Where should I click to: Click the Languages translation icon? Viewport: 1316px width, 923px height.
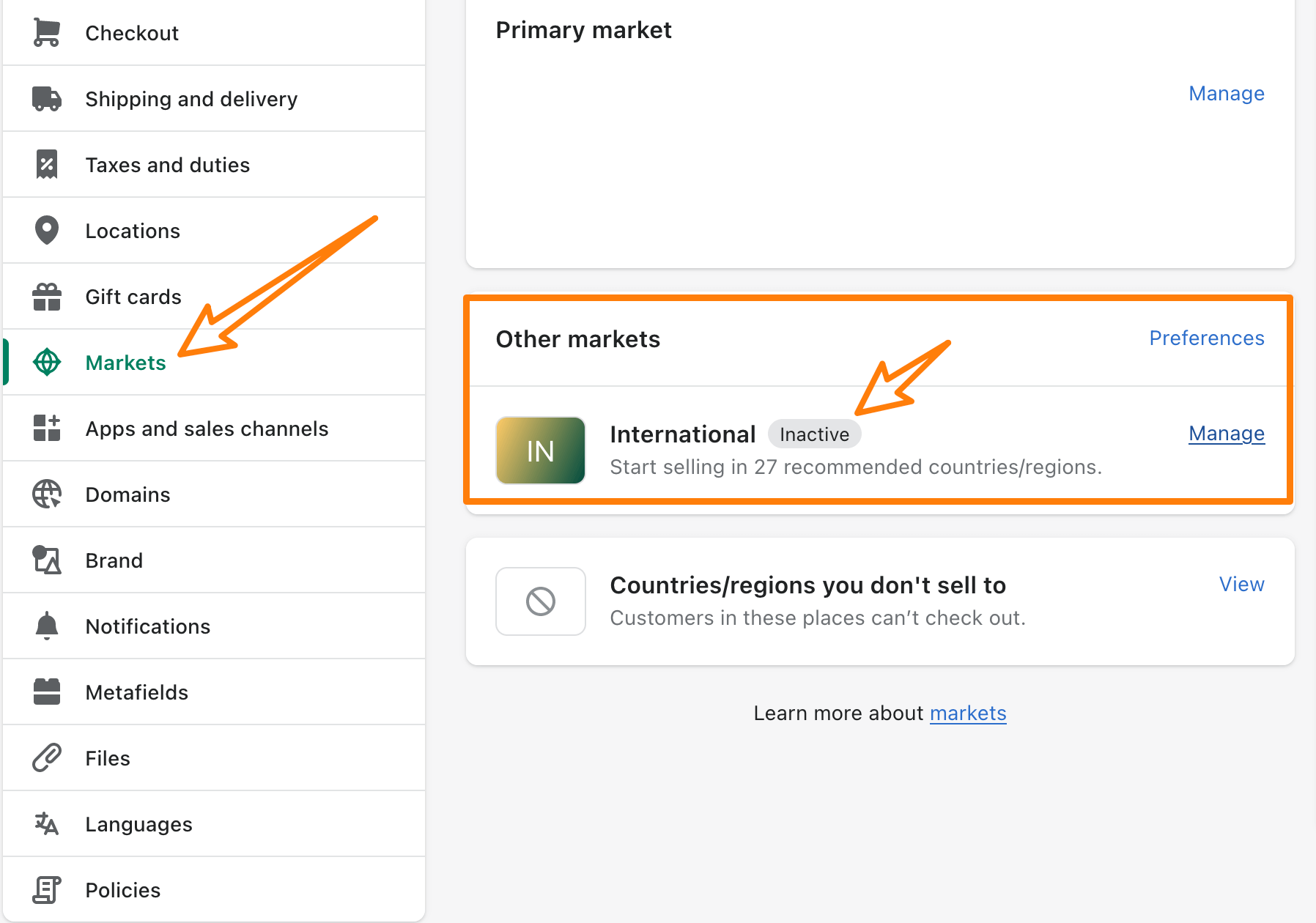[x=46, y=823]
